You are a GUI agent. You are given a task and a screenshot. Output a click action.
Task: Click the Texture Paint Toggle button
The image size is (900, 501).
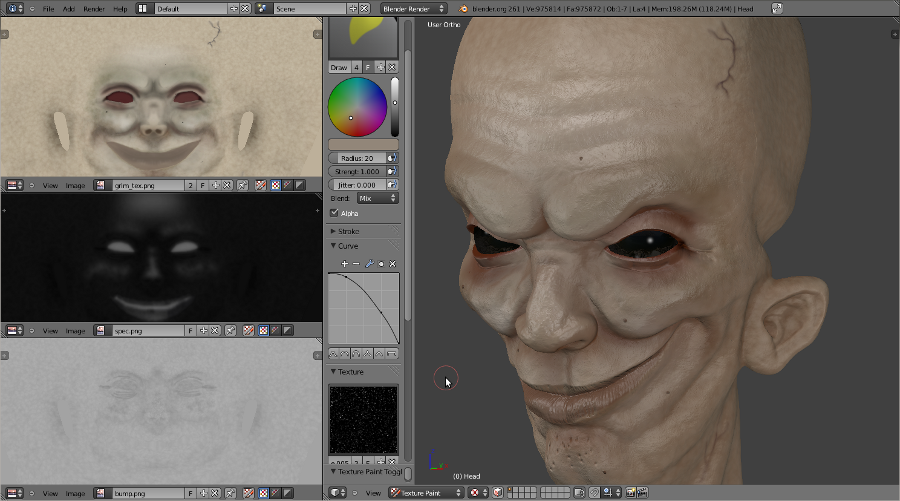366,472
